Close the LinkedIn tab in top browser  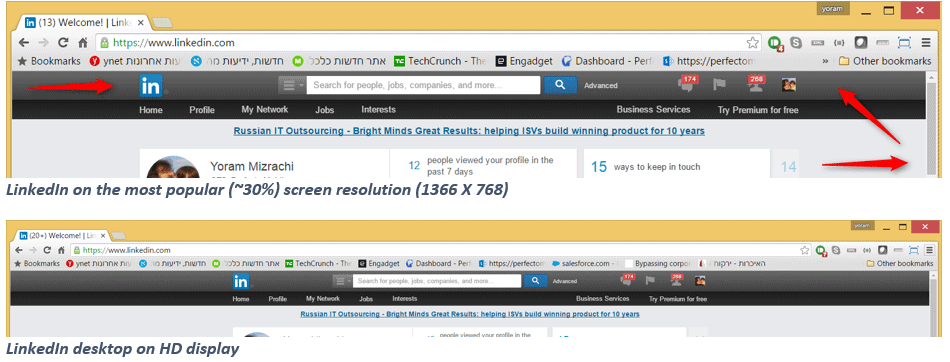(x=141, y=23)
